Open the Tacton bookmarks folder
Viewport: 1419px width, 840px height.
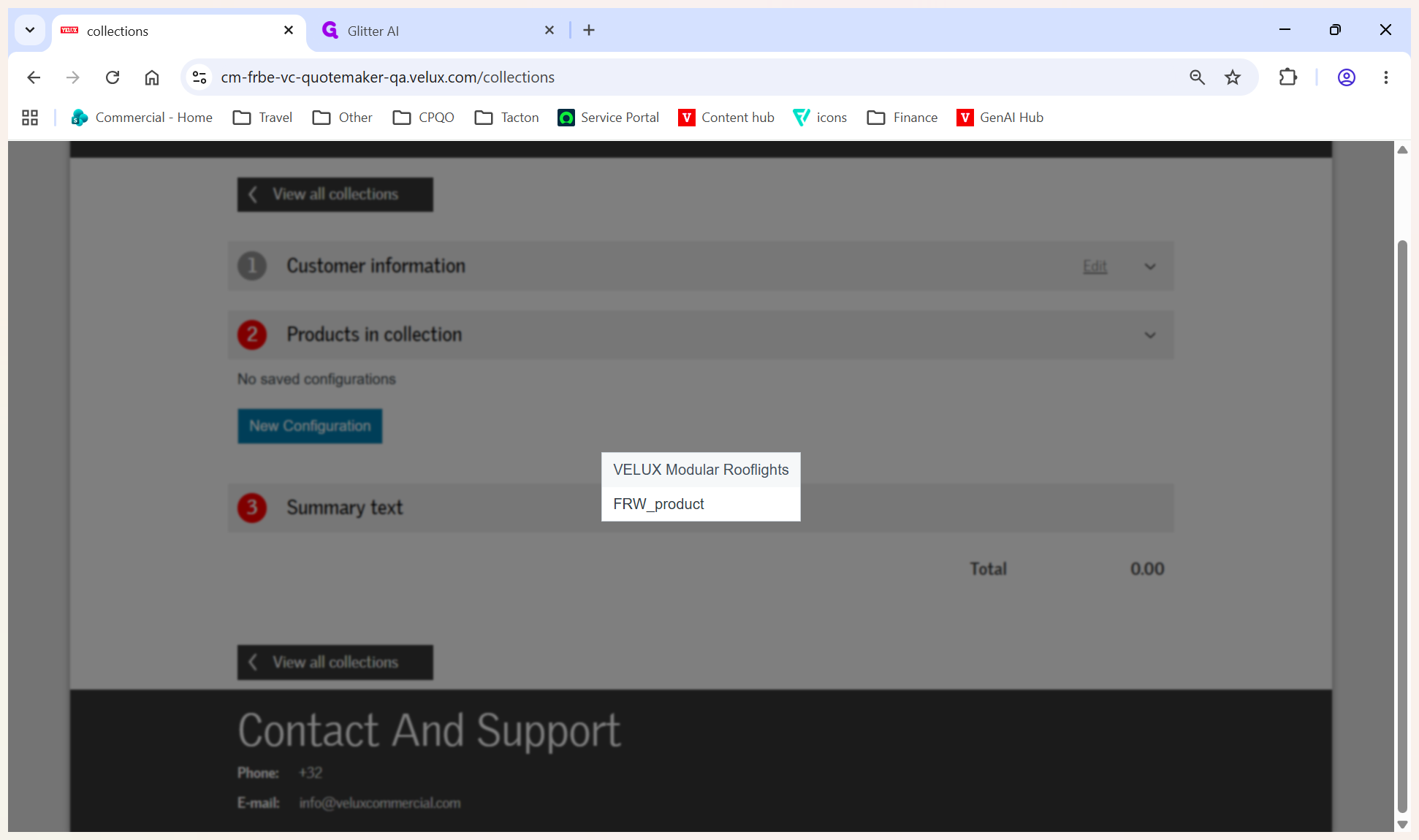click(506, 118)
